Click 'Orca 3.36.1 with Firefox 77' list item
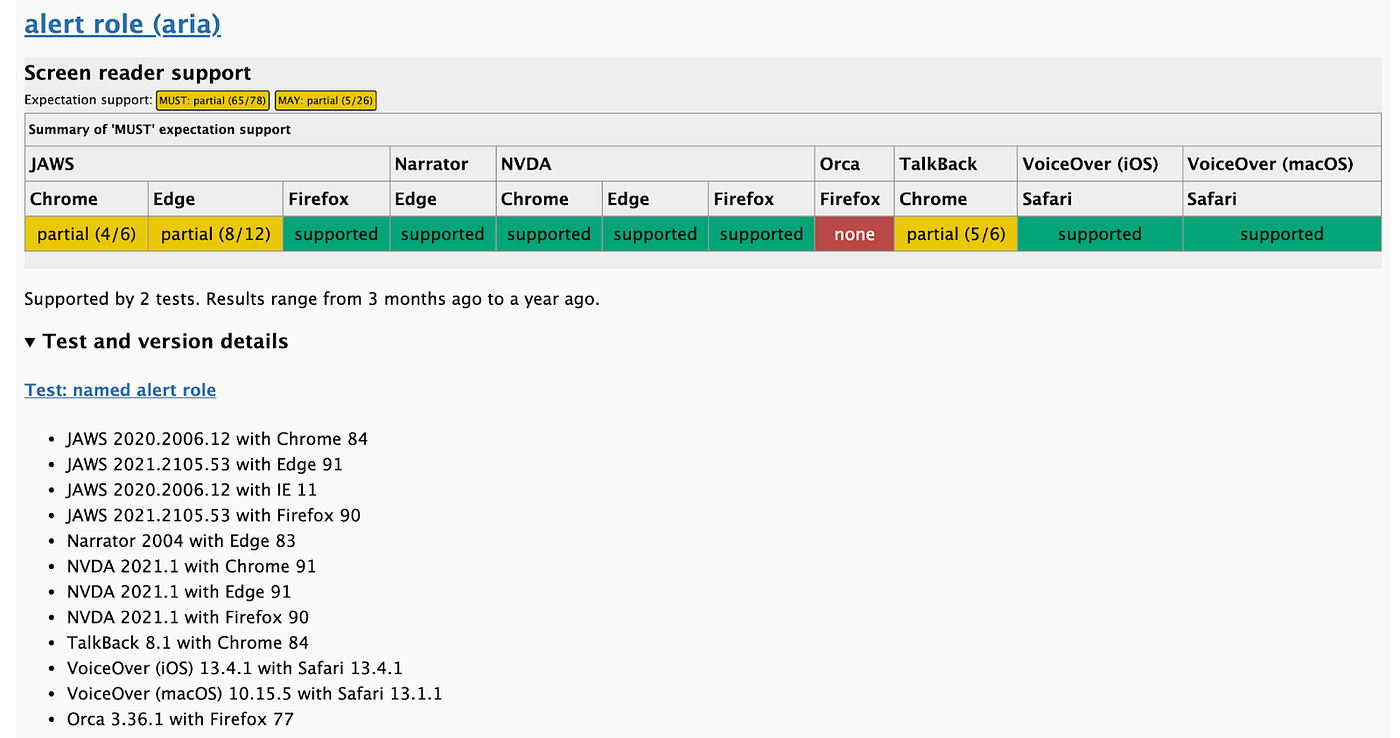 pyautogui.click(x=180, y=719)
